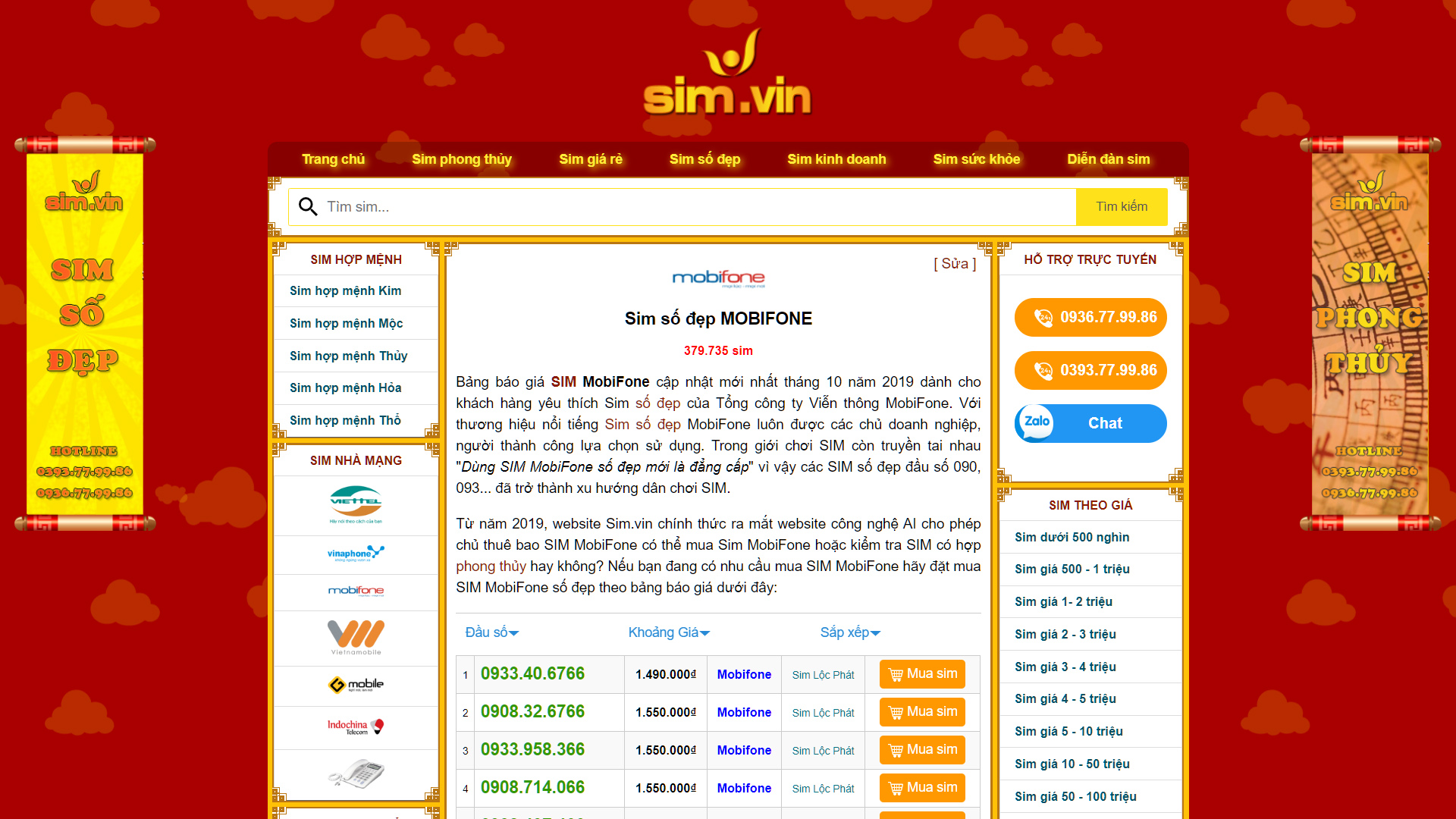
Task: Click the Gmobile operator icon
Action: tap(354, 682)
